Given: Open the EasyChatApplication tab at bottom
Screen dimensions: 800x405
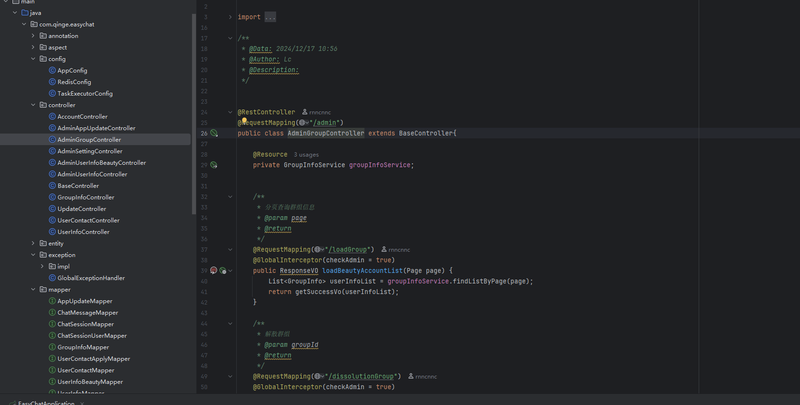Looking at the screenshot, I should pos(45,402).
